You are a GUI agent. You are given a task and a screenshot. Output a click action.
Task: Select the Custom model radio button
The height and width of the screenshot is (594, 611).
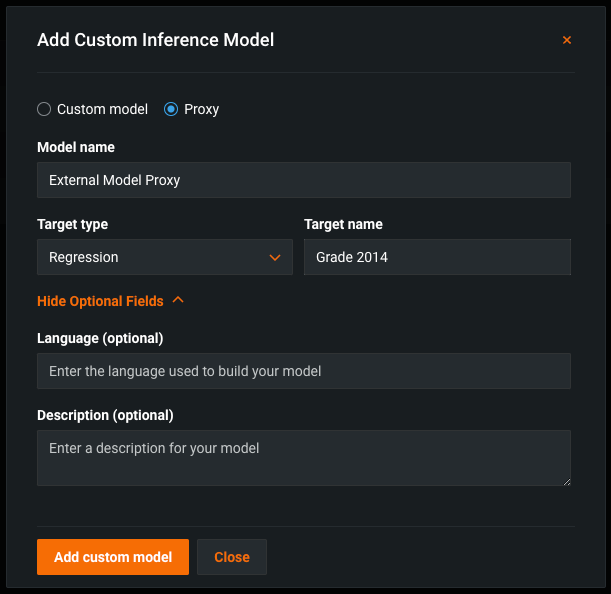pyautogui.click(x=44, y=109)
